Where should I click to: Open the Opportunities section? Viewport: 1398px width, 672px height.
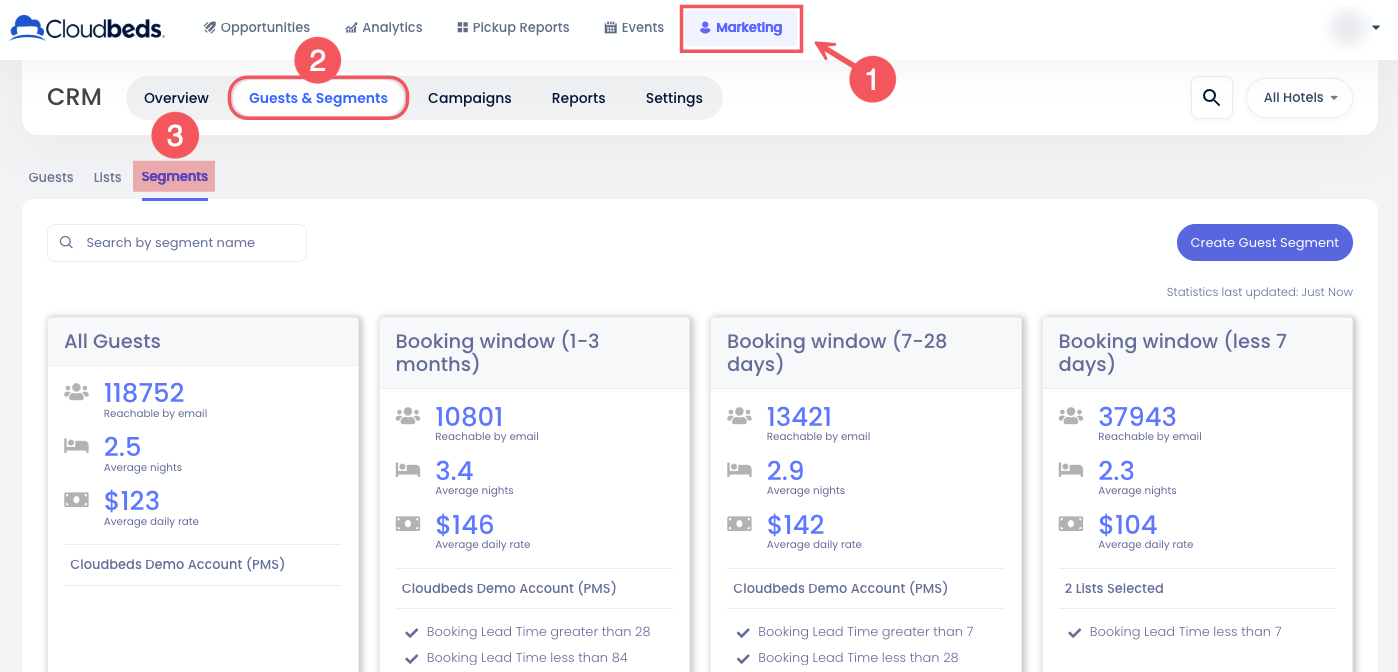[x=256, y=28]
